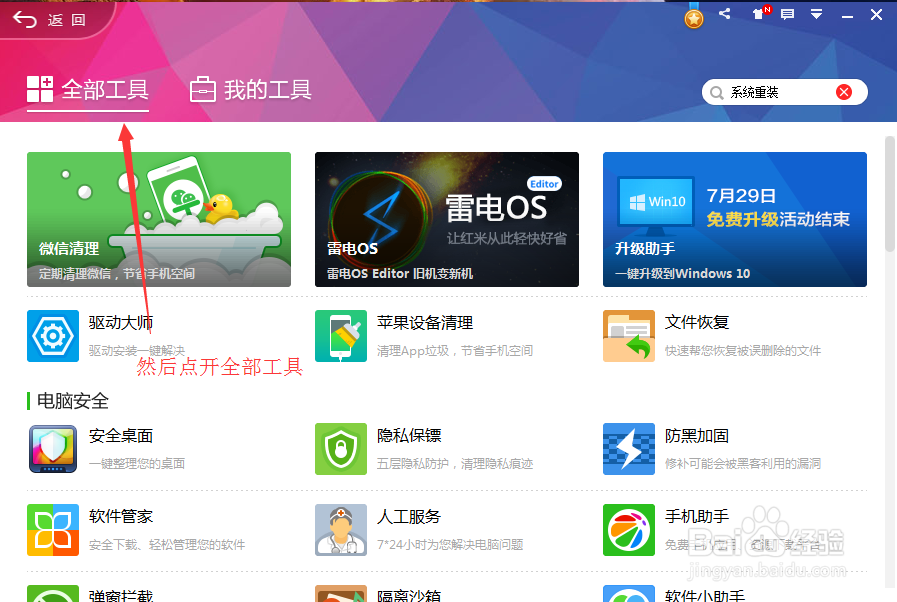The width and height of the screenshot is (897, 602).
Task: Open the 软件管家 colorful icon
Action: [53, 530]
